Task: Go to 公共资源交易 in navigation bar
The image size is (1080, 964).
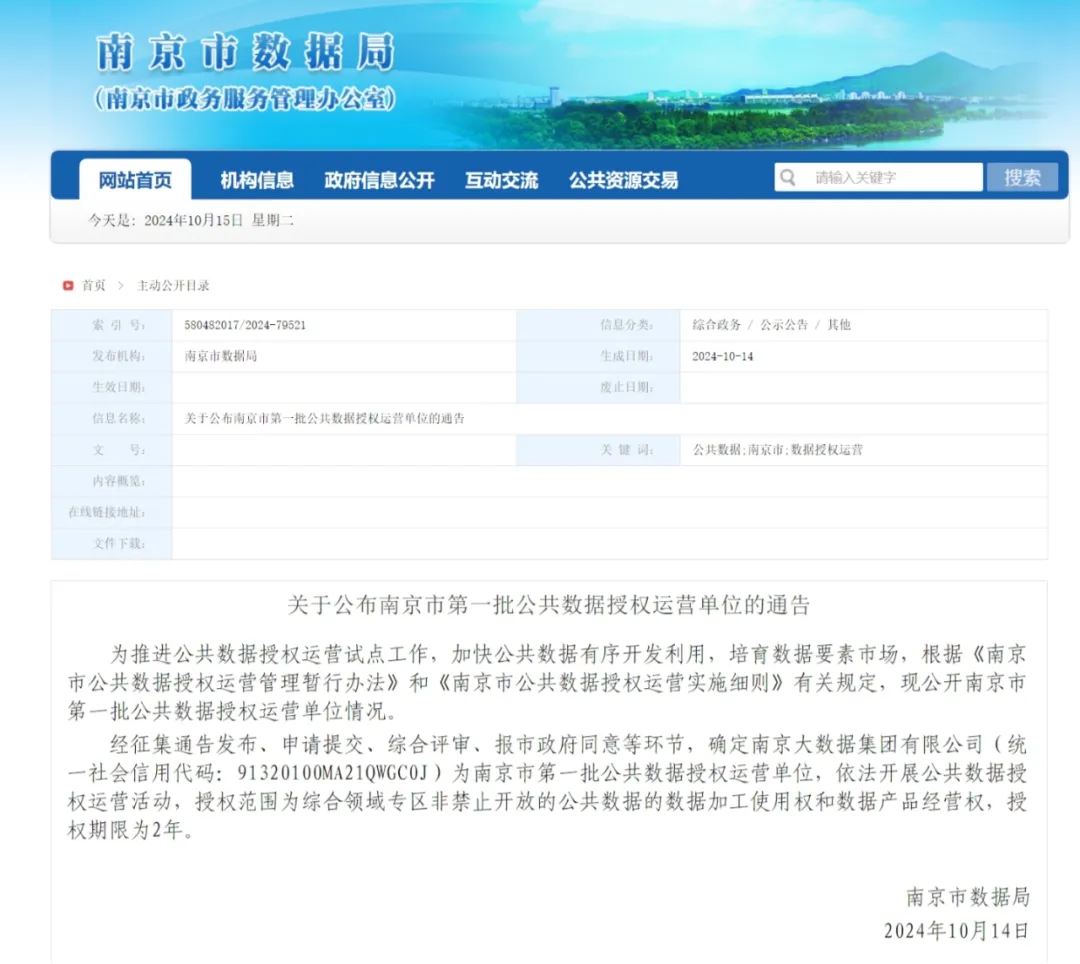Action: [623, 180]
